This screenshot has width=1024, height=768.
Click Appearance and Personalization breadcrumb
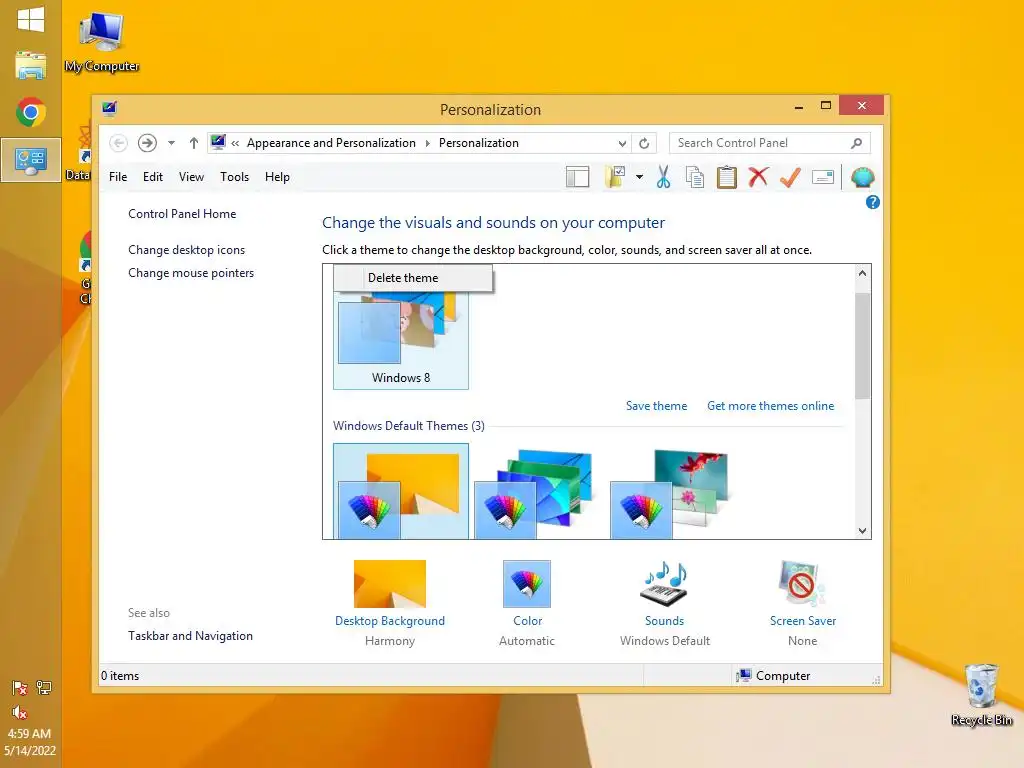(x=331, y=143)
